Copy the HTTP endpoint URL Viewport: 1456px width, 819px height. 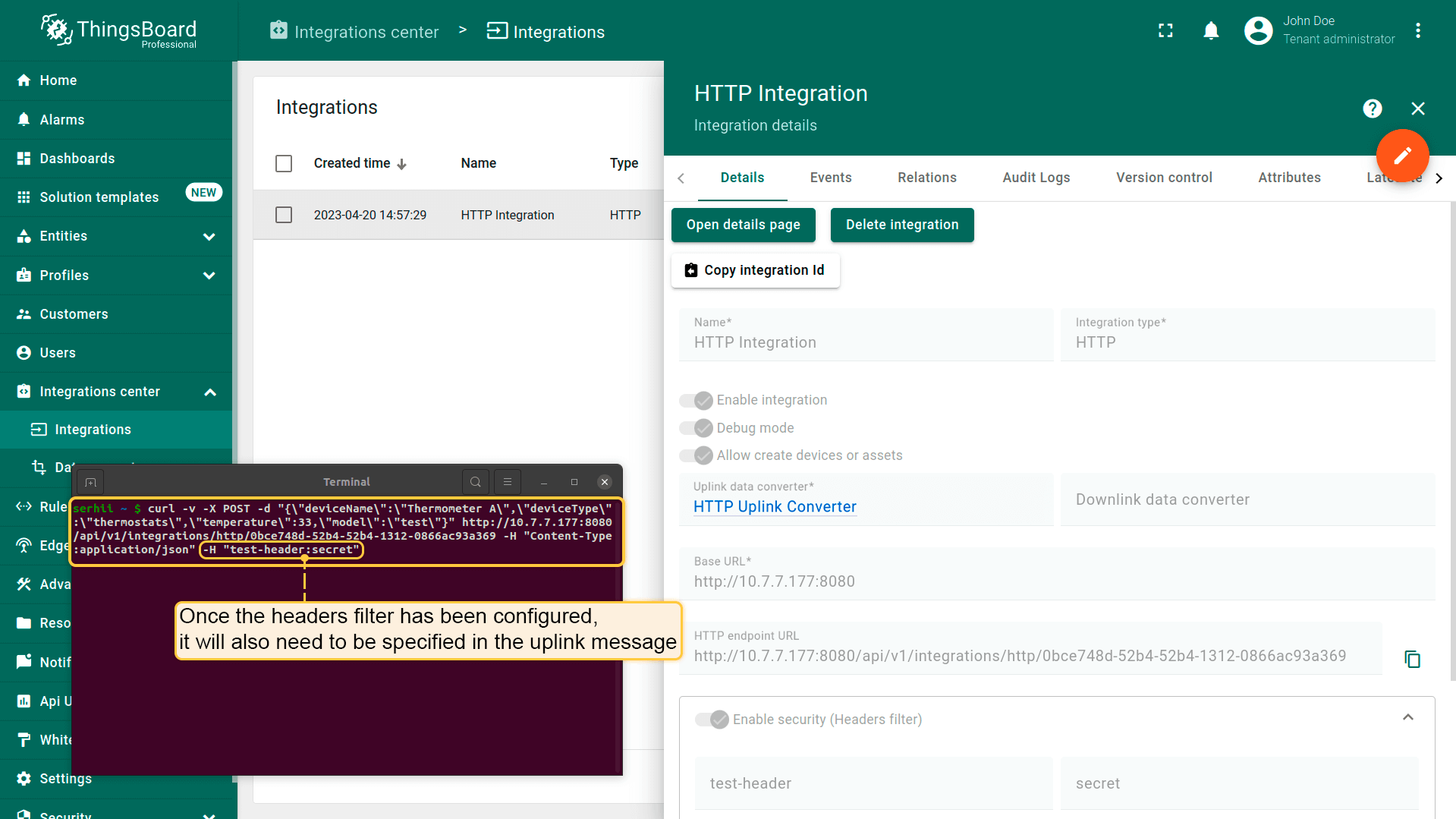[x=1412, y=659]
